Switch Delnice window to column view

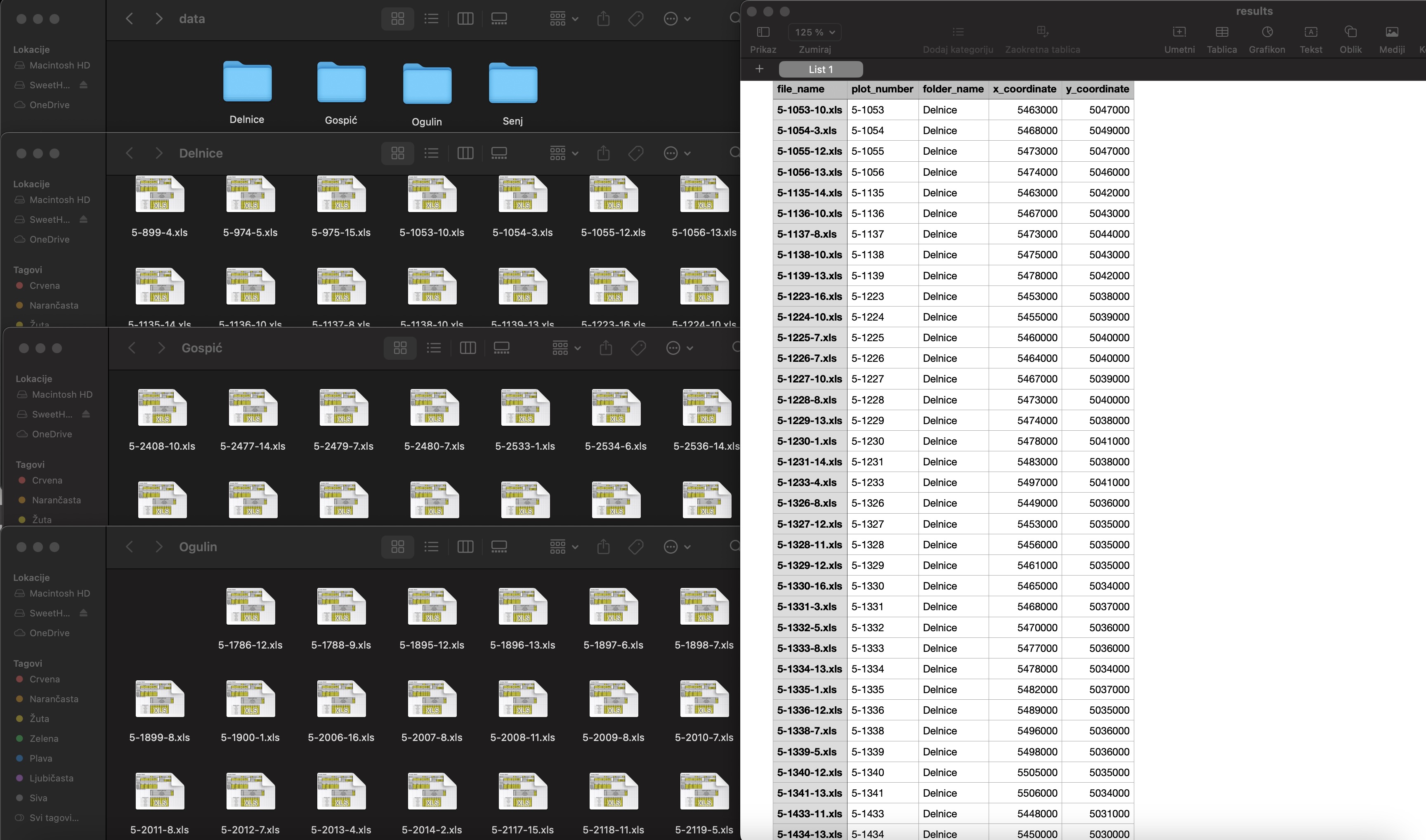point(465,153)
